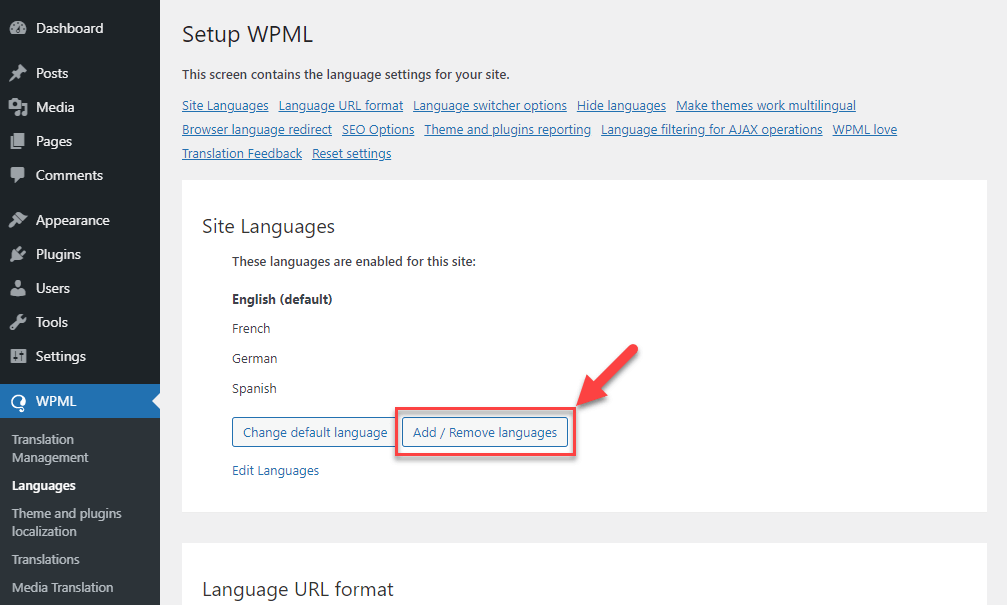Click the Setup WPML page title
This screenshot has height=605, width=1007.
(247, 35)
